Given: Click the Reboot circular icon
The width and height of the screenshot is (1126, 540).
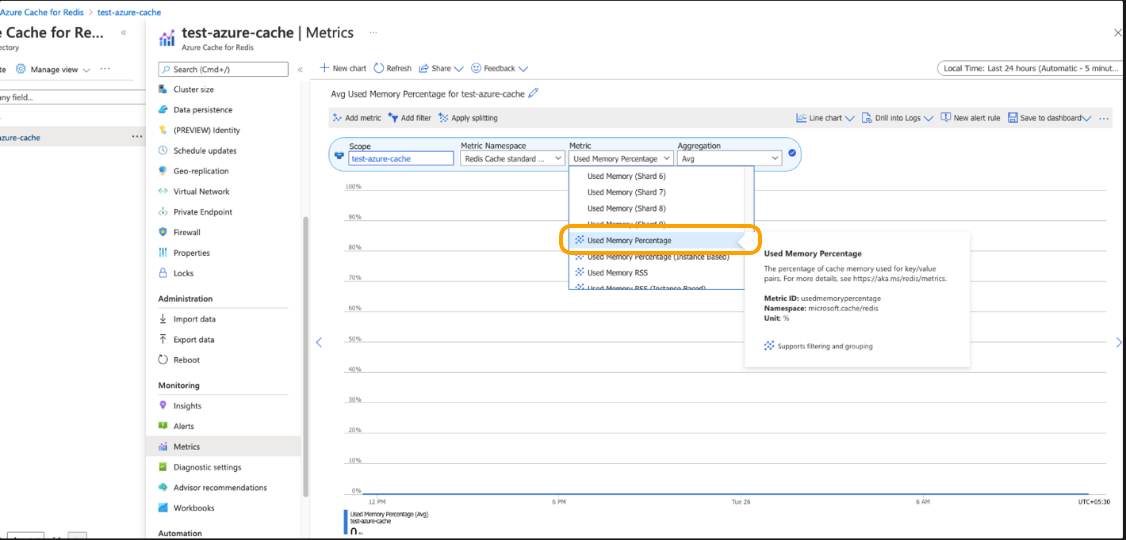Looking at the screenshot, I should tap(162, 360).
